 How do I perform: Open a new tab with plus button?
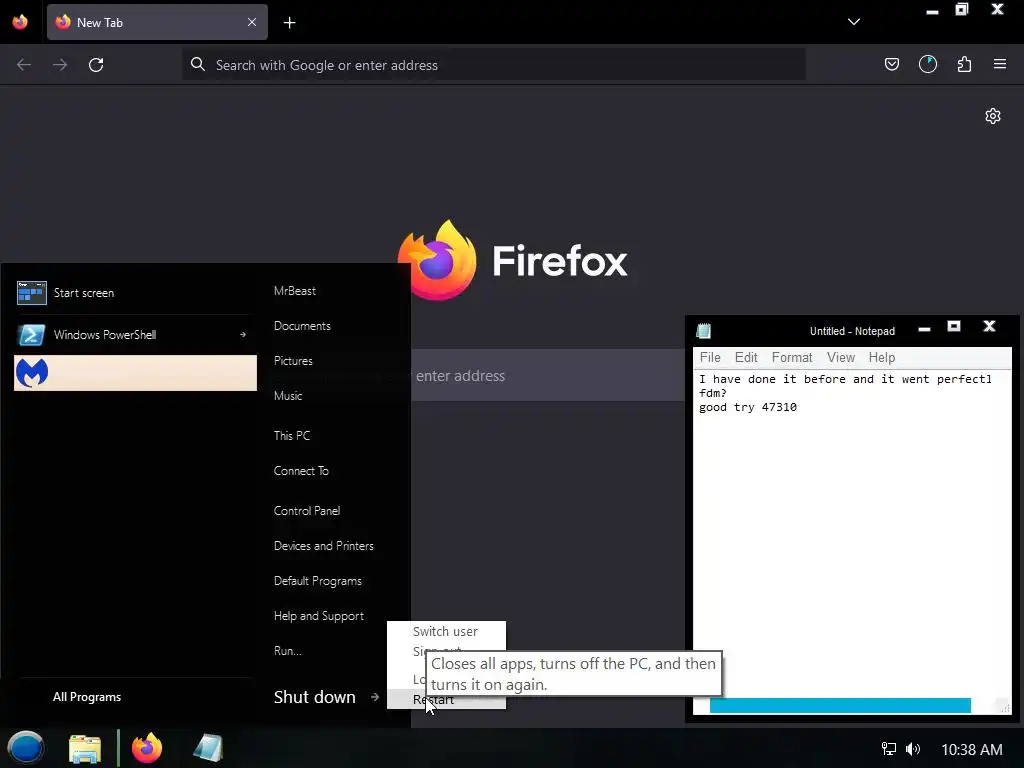point(289,23)
